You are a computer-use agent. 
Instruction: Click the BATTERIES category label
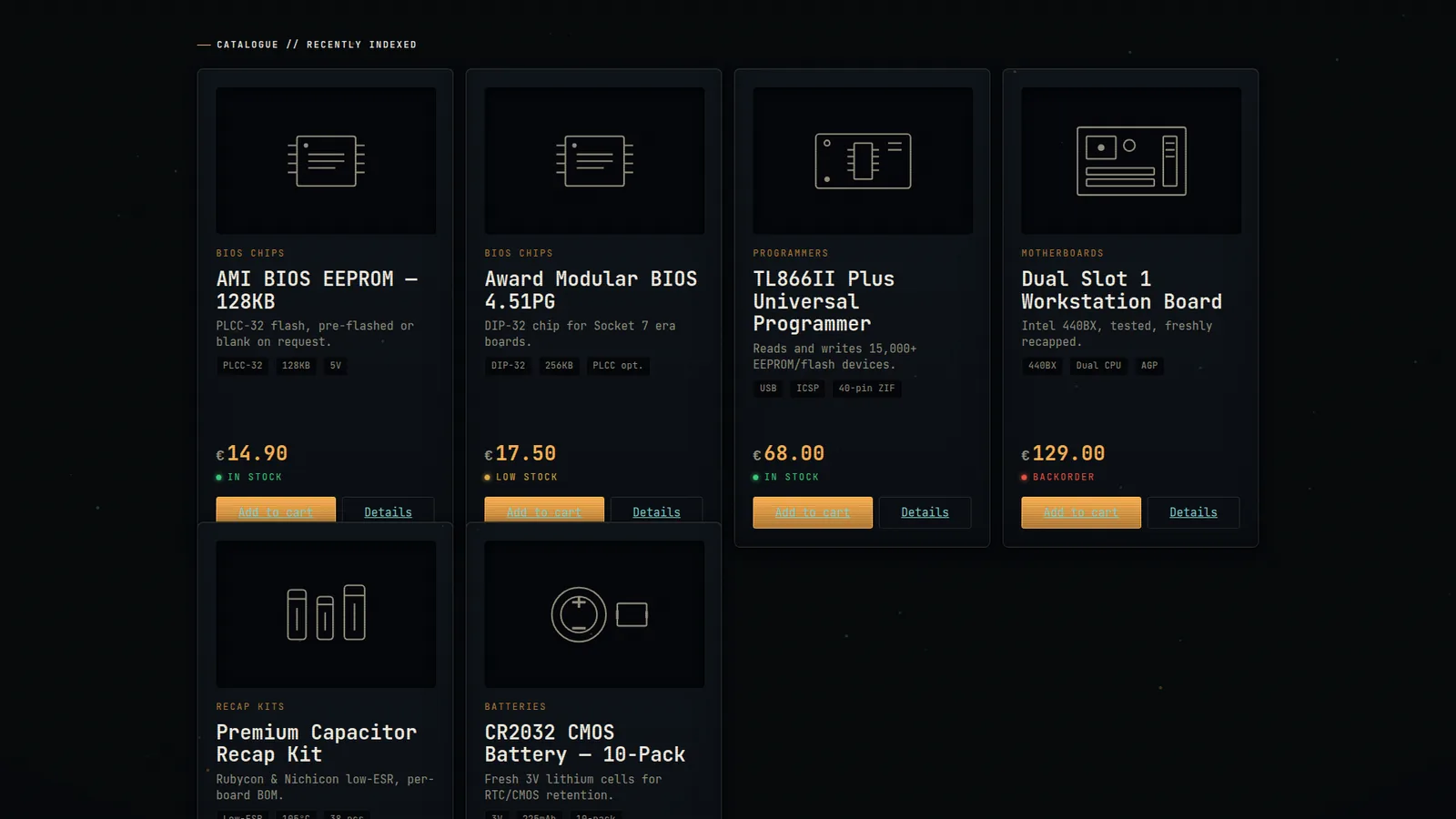coord(516,706)
